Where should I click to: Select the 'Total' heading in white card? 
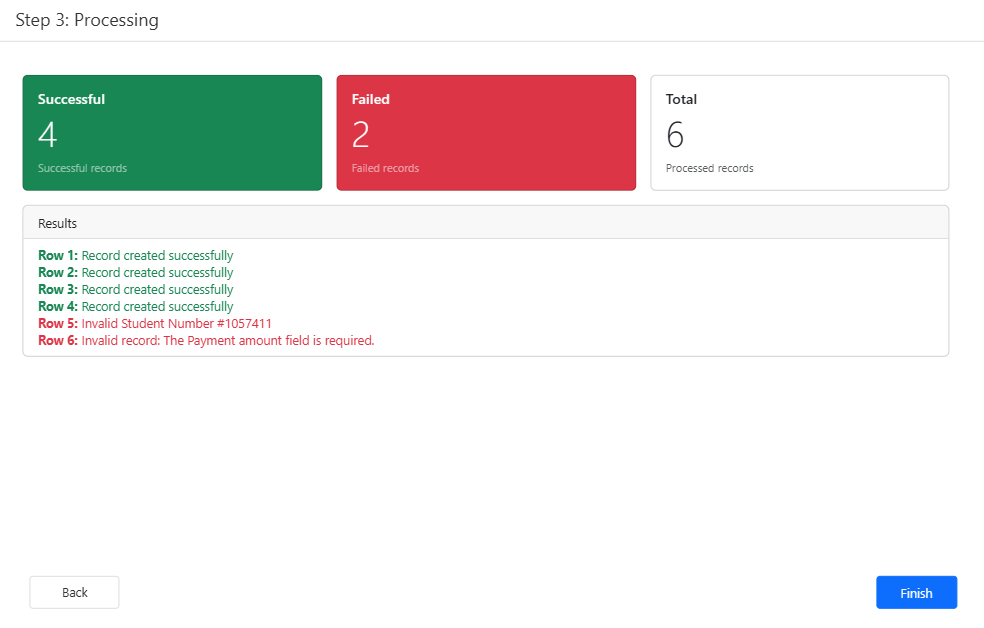pos(681,99)
